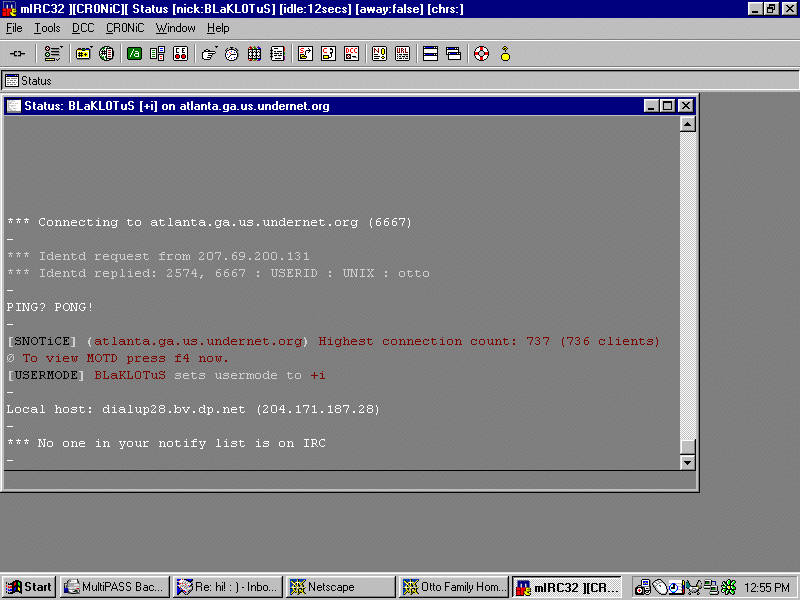The height and width of the screenshot is (600, 800).
Task: Click the Status window title bar icon
Action: coord(14,106)
